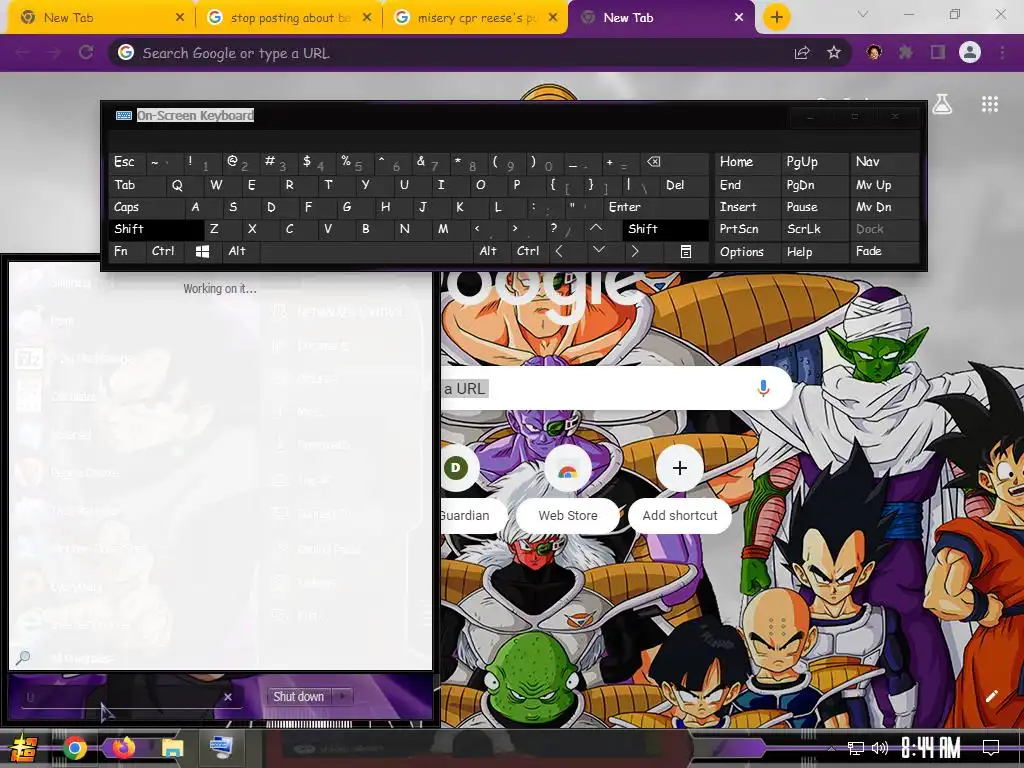Reload the page with the refresh icon
The height and width of the screenshot is (768, 1024).
(x=86, y=53)
